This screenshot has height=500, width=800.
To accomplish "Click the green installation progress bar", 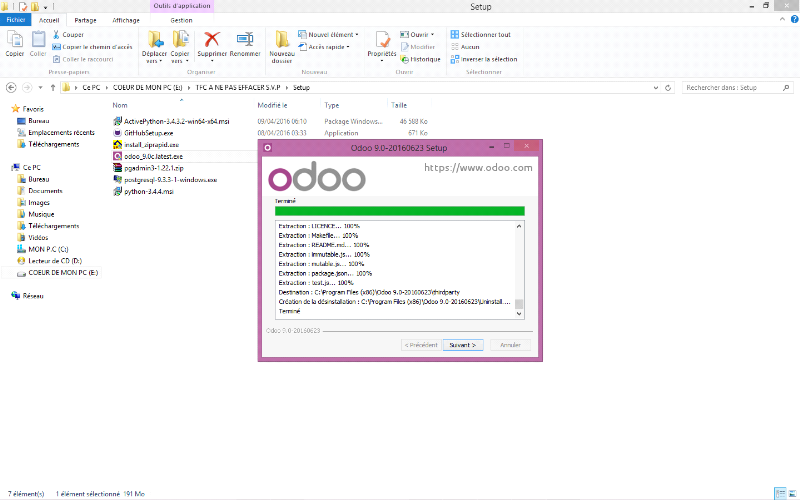I will point(399,211).
